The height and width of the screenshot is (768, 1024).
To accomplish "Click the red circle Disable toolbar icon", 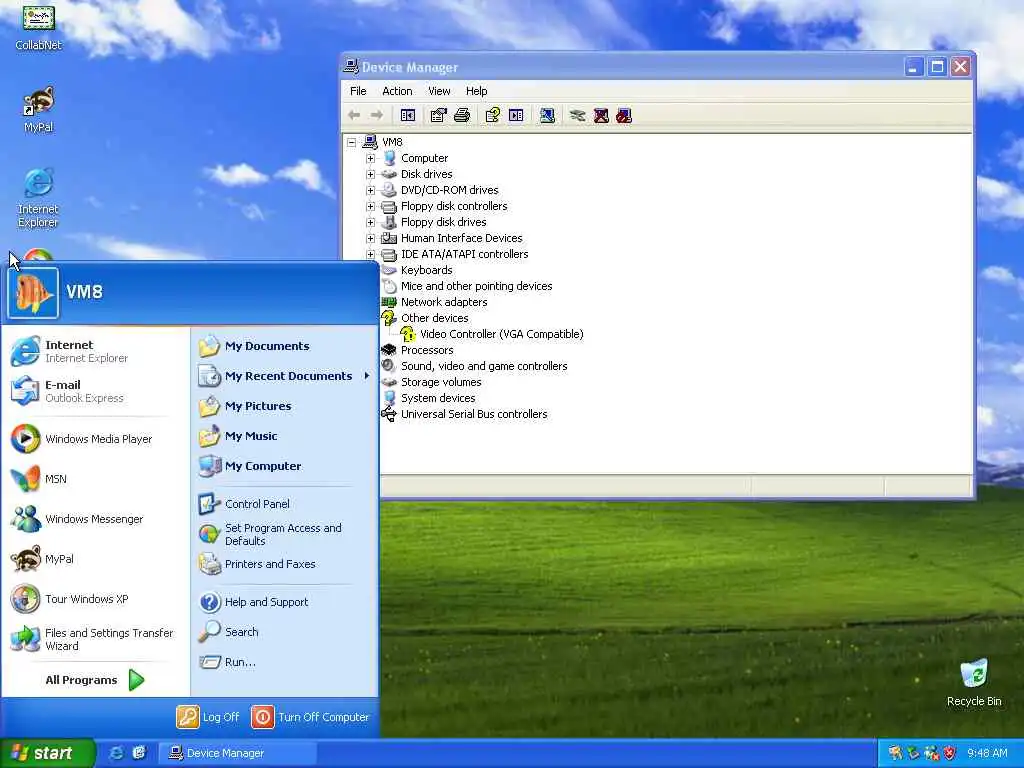I will pos(624,116).
